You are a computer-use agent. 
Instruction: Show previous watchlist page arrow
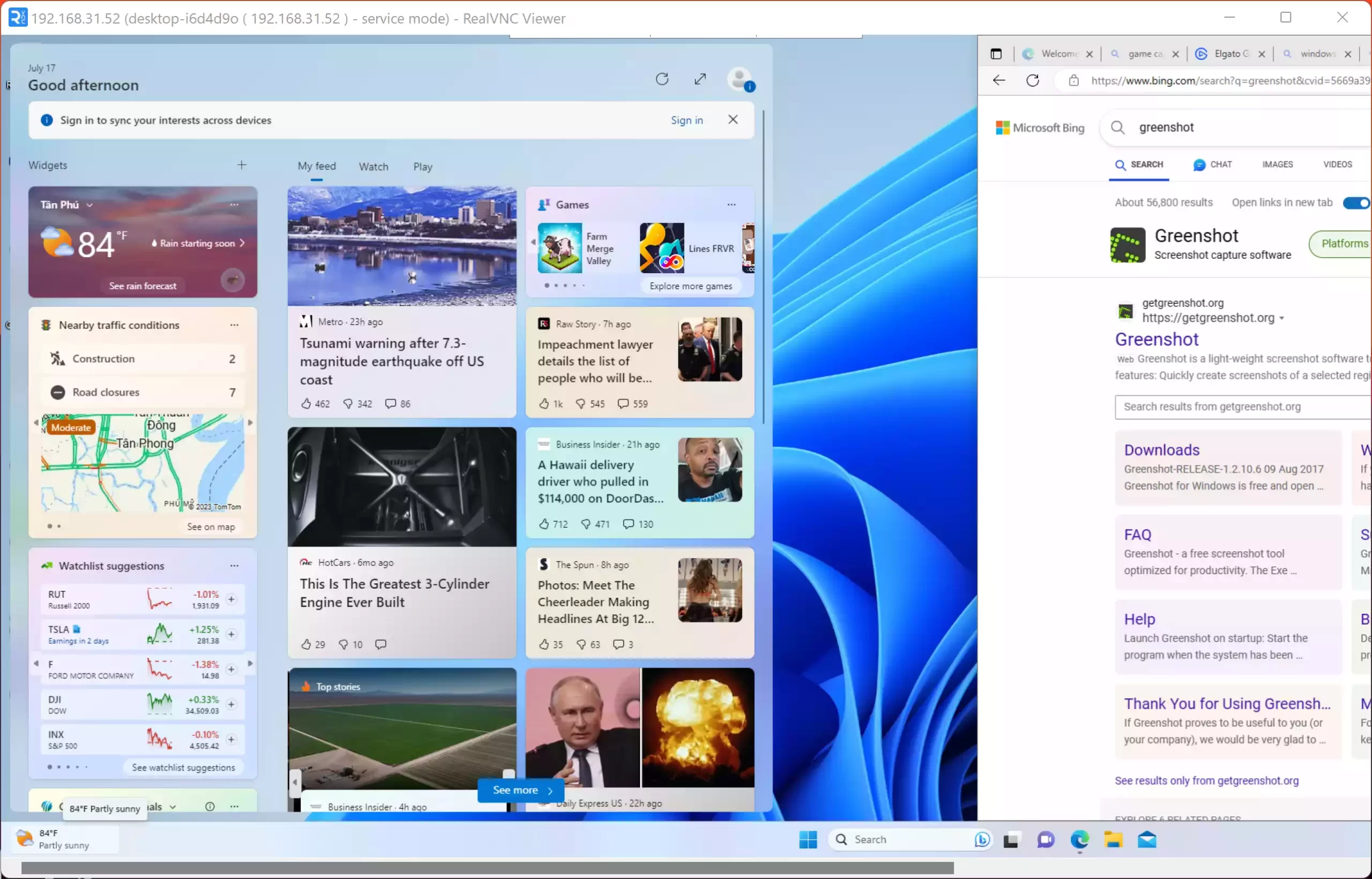[x=36, y=663]
